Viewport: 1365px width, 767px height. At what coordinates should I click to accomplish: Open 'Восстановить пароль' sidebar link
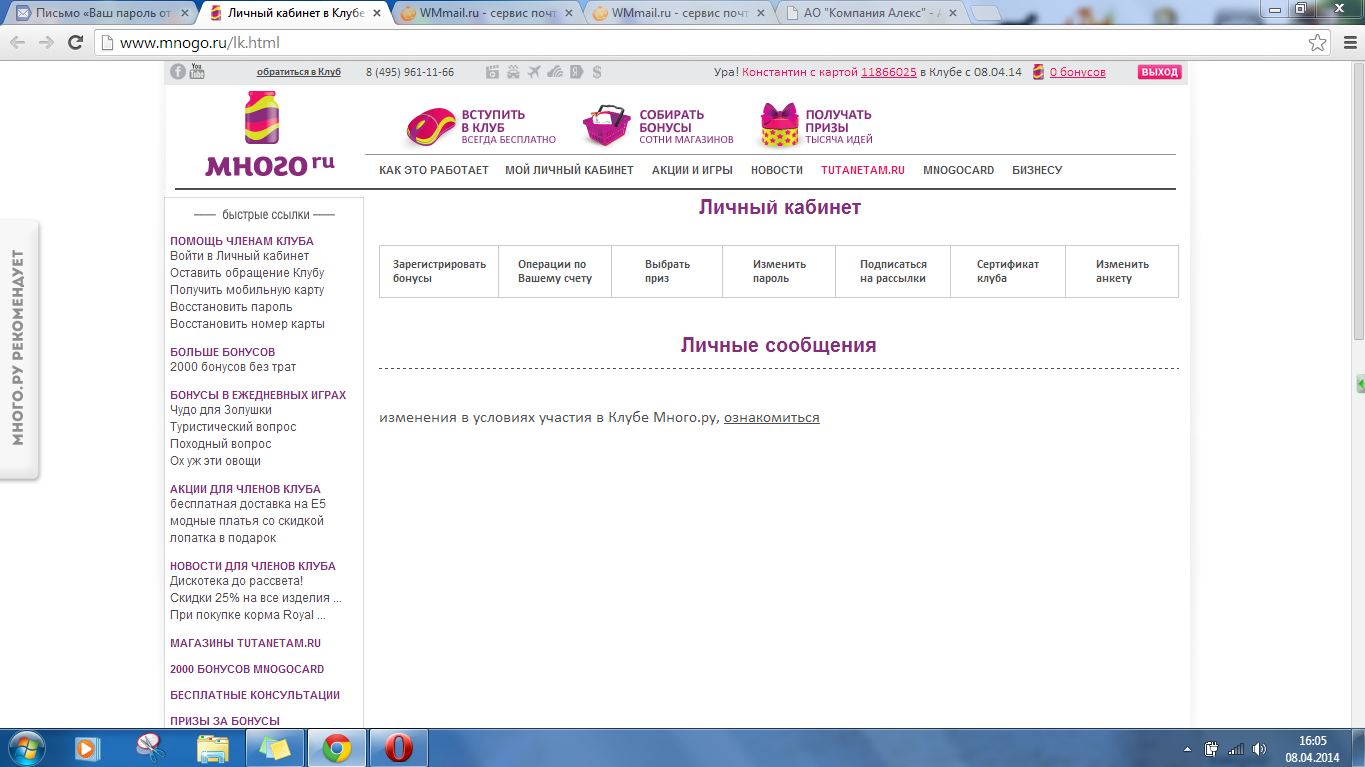231,307
